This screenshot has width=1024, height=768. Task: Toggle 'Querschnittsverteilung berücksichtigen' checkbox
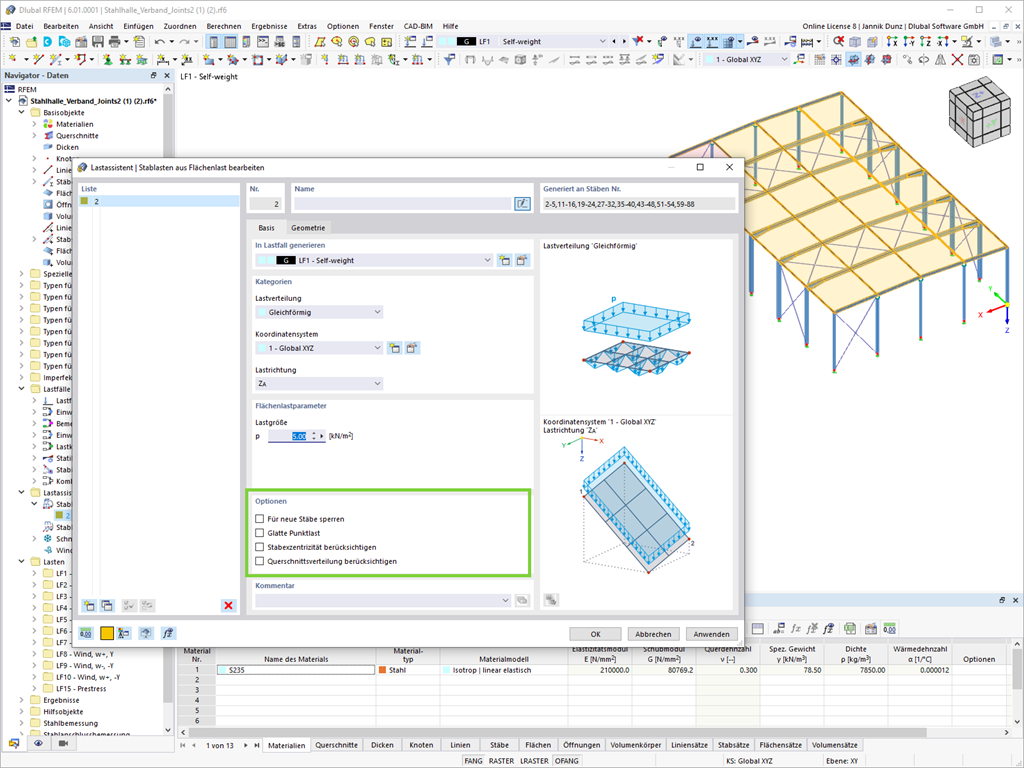[260, 561]
